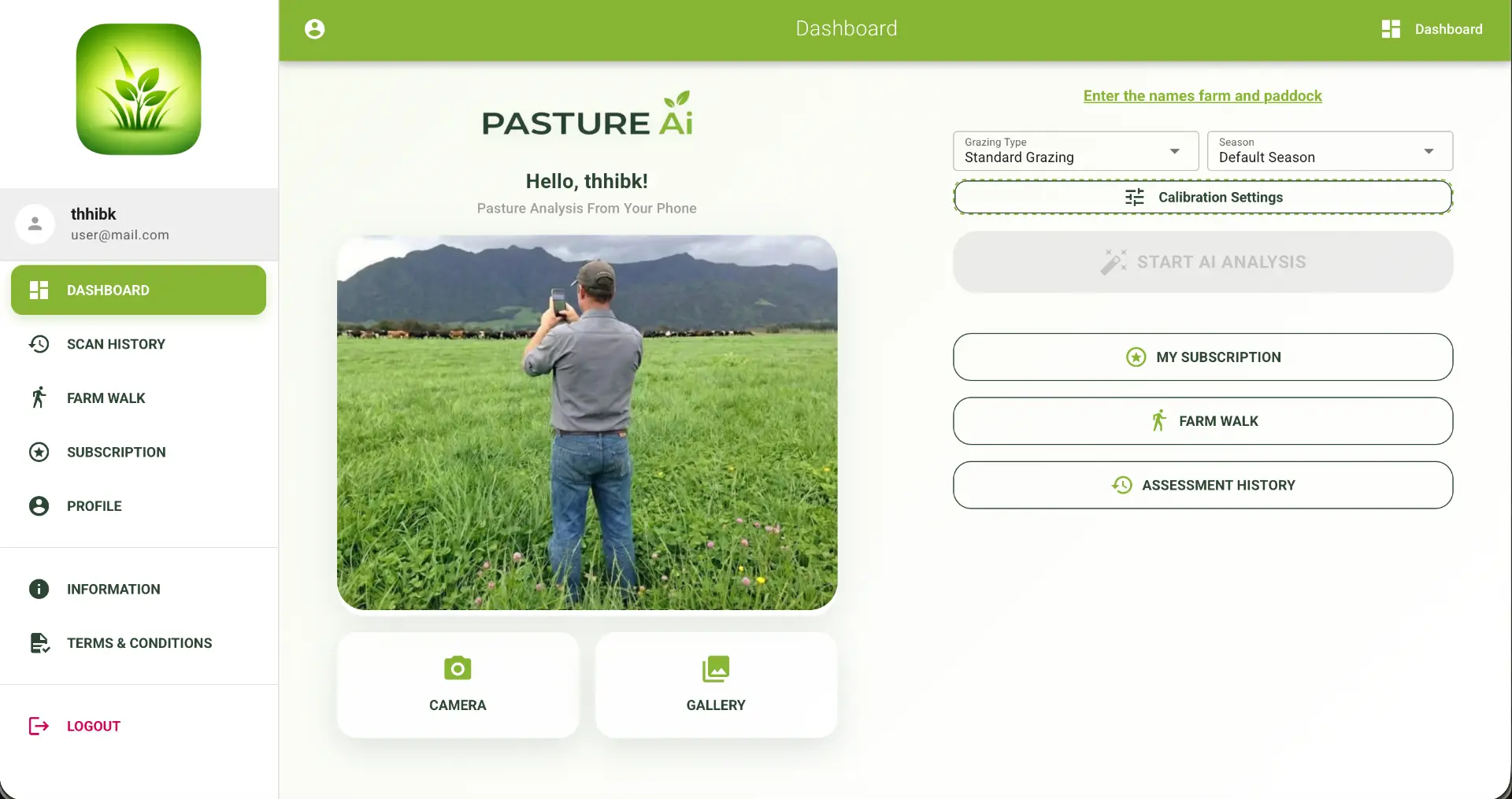
Task: Click the walking figure icon in the sidebar
Action: click(39, 398)
